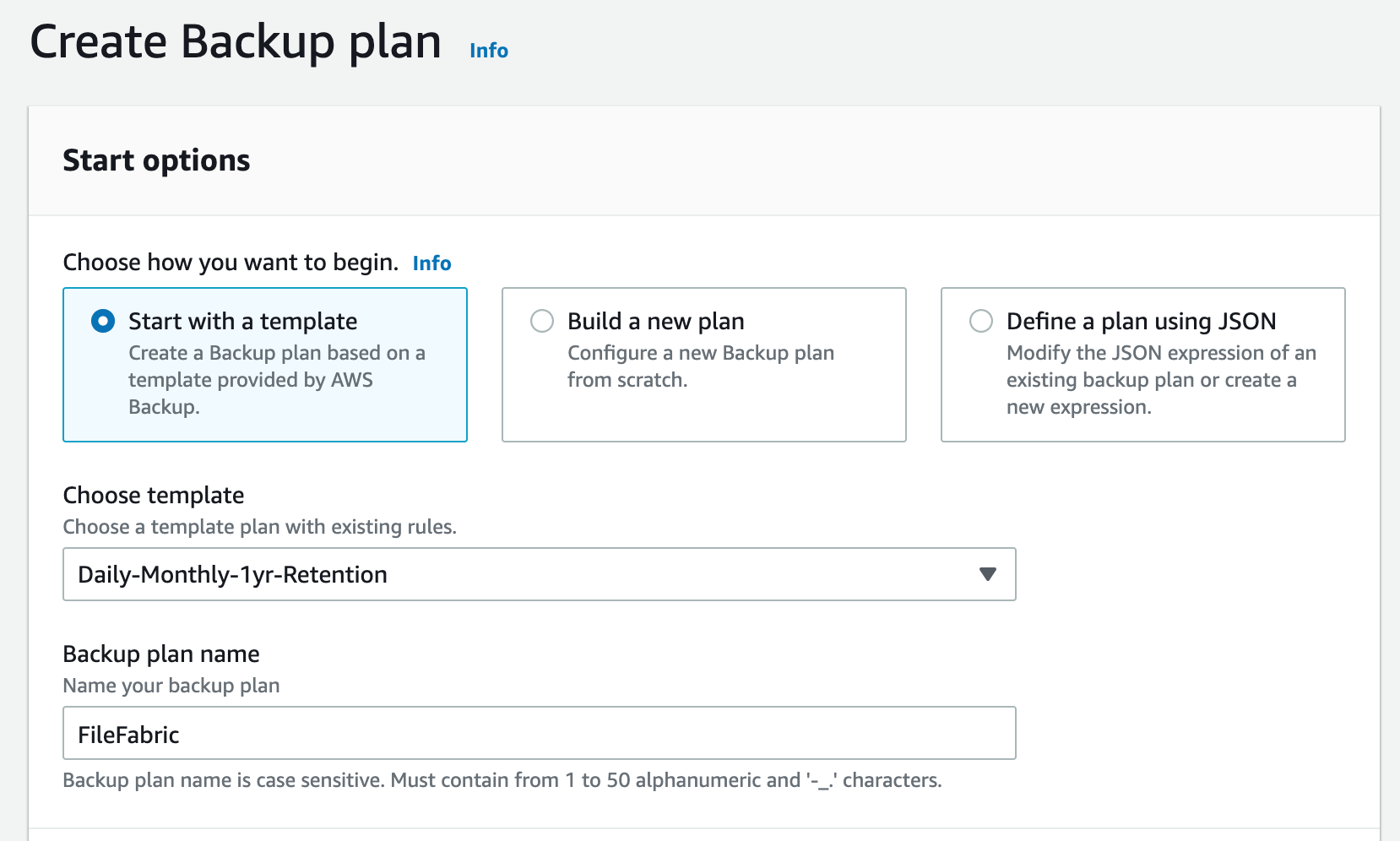Click the 'Build a new plan' option title
Image resolution: width=1400 pixels, height=841 pixels.
[655, 321]
